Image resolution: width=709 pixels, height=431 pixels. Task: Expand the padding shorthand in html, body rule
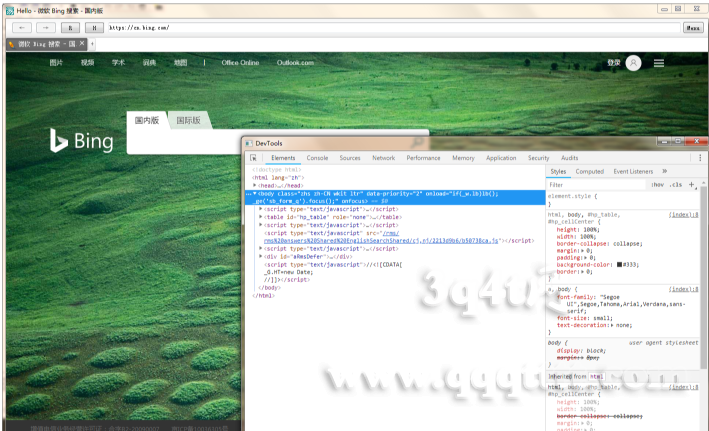(586, 257)
